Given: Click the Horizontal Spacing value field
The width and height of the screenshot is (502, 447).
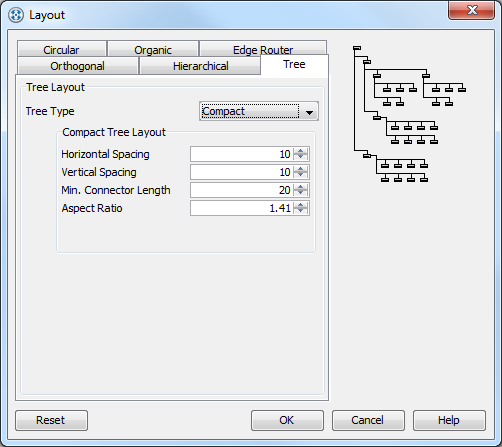Looking at the screenshot, I should (242, 154).
